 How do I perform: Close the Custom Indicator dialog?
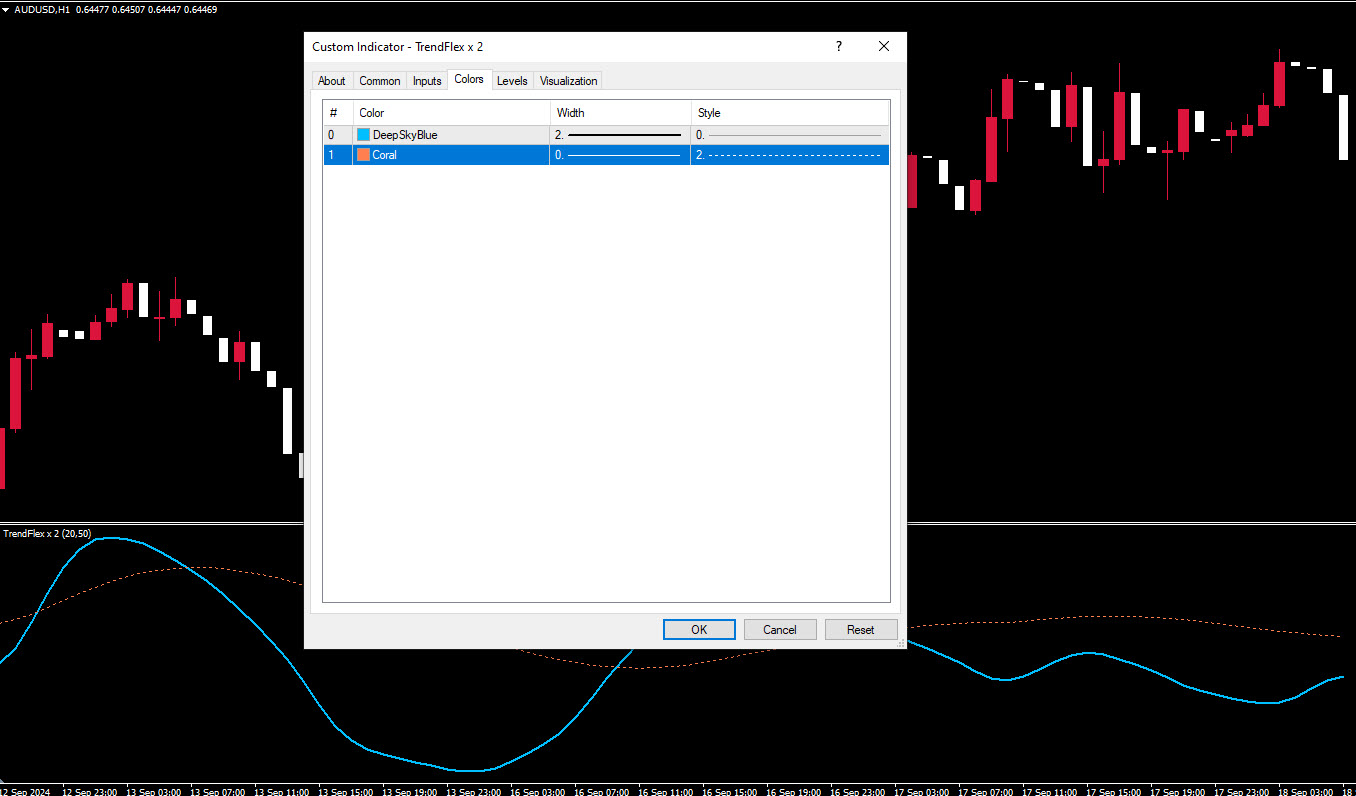[x=884, y=46]
